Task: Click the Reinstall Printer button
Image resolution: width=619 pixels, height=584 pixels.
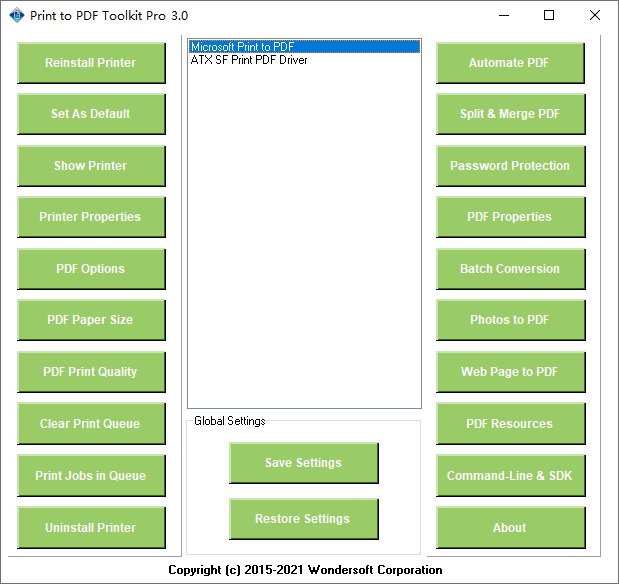Action: click(91, 63)
